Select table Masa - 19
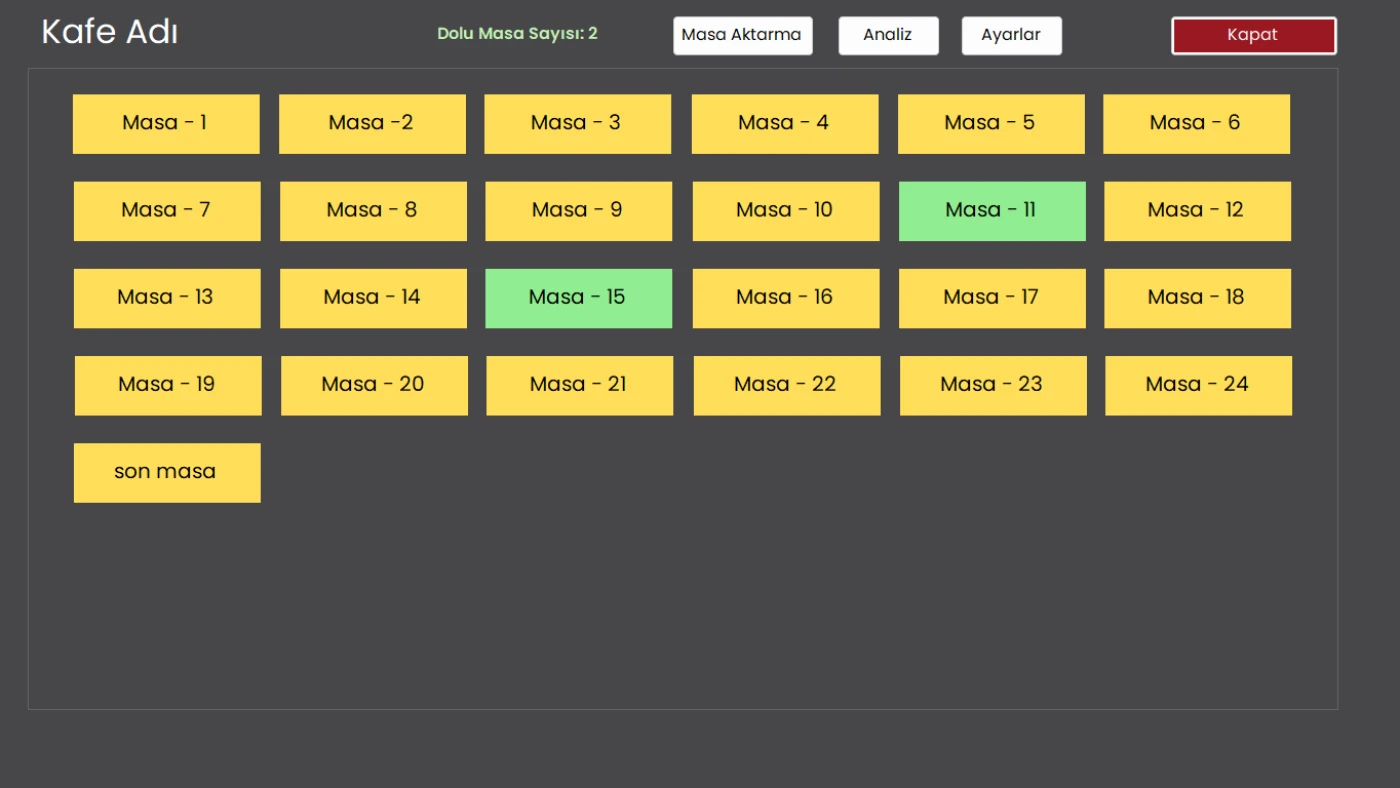Screen dimensions: 1400x788 point(168,385)
